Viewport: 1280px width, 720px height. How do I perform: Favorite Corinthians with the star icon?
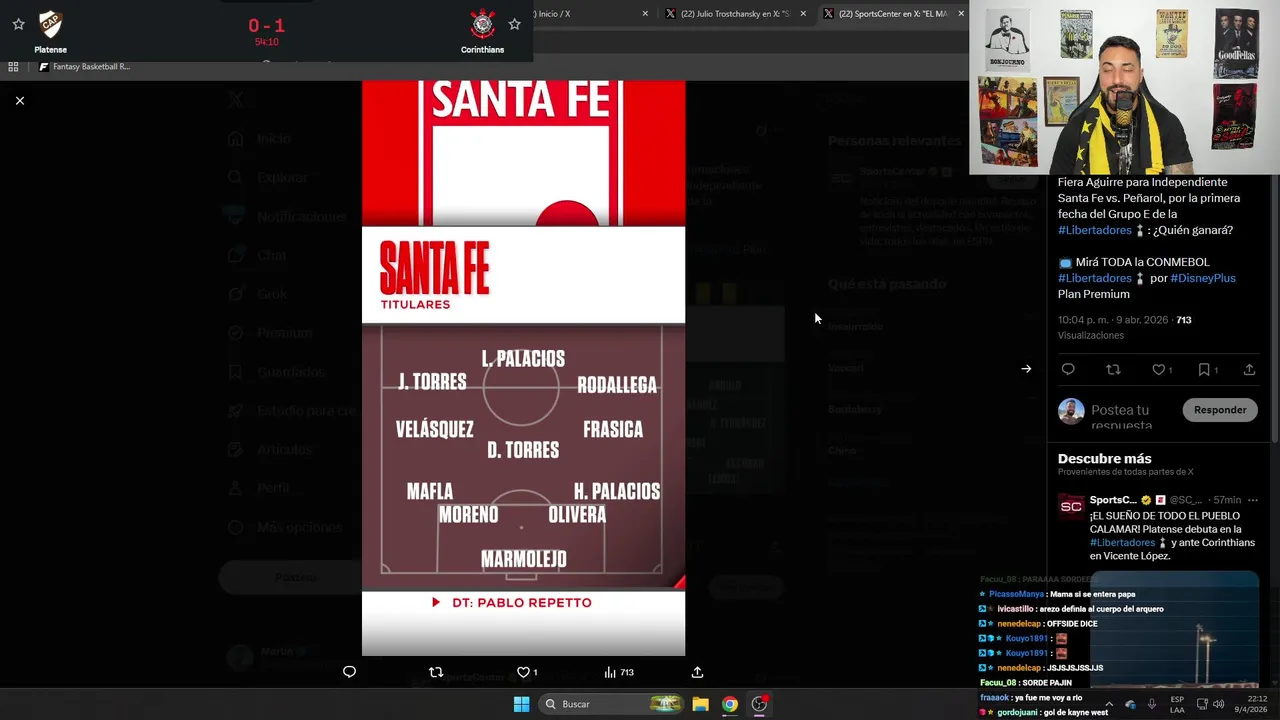514,24
